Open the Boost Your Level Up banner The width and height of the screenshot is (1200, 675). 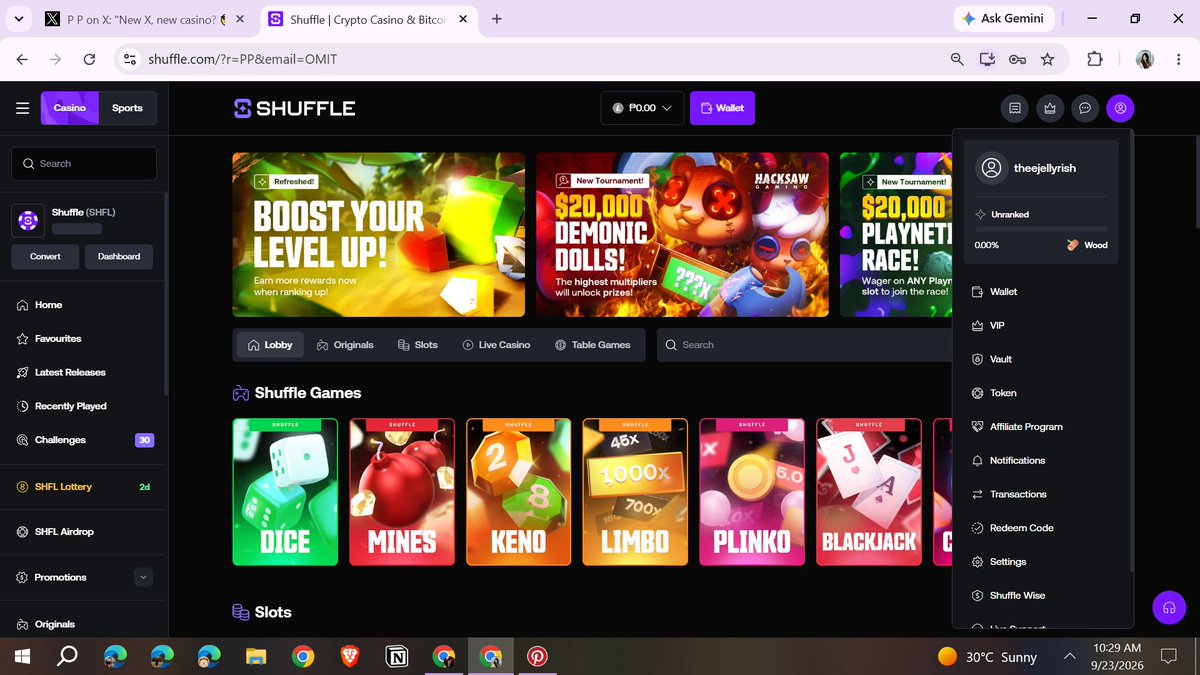point(378,235)
